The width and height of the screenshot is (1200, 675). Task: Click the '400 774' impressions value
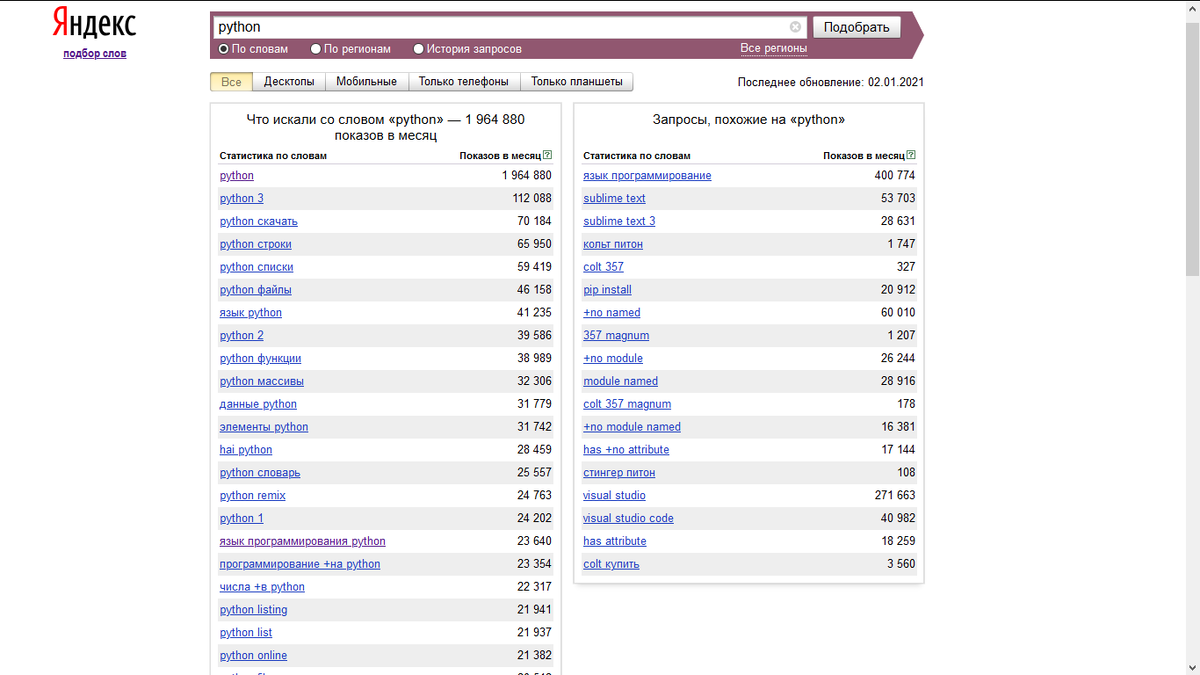tap(895, 176)
